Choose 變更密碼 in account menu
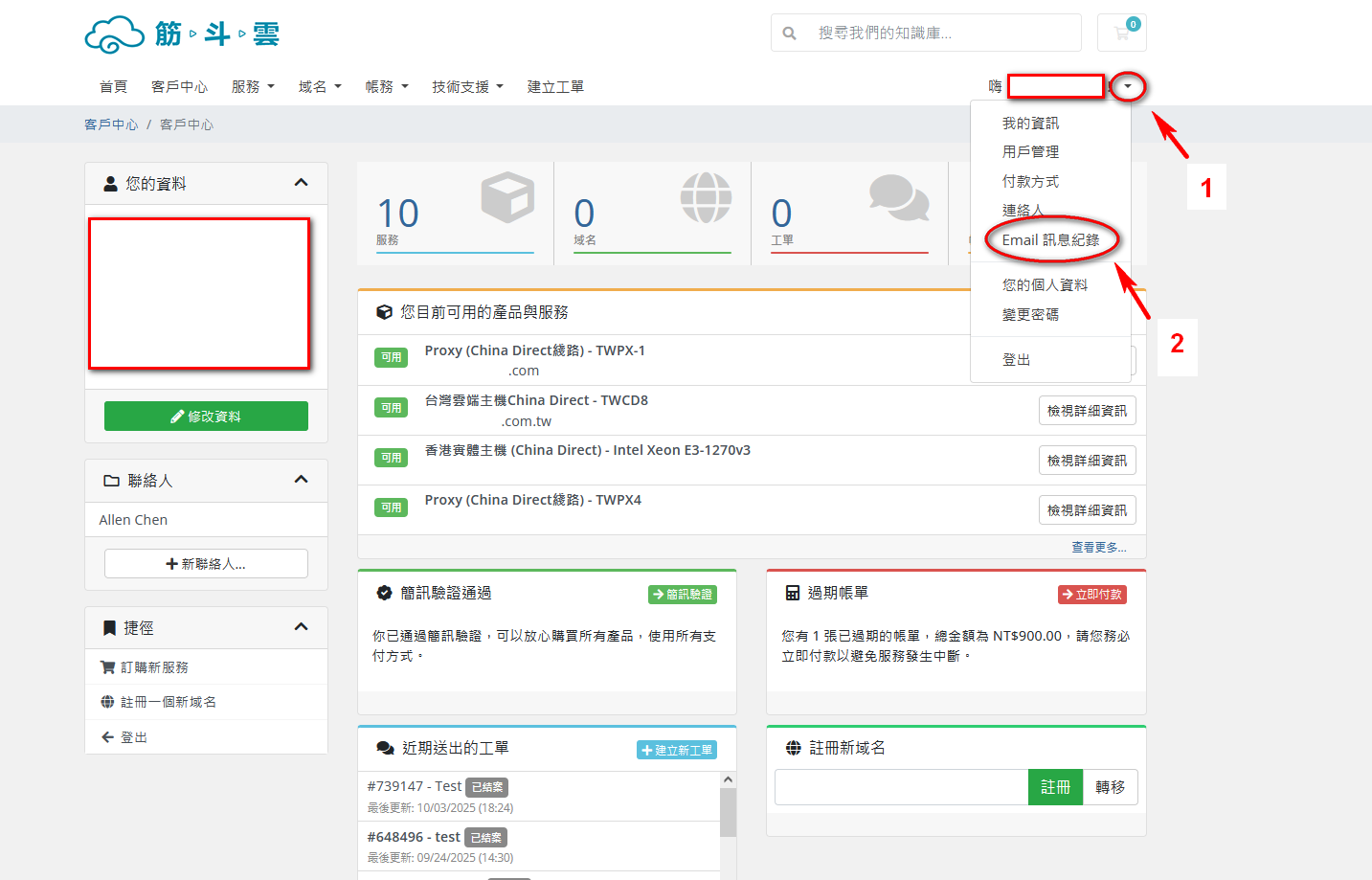The image size is (1372, 880). pyautogui.click(x=1030, y=315)
